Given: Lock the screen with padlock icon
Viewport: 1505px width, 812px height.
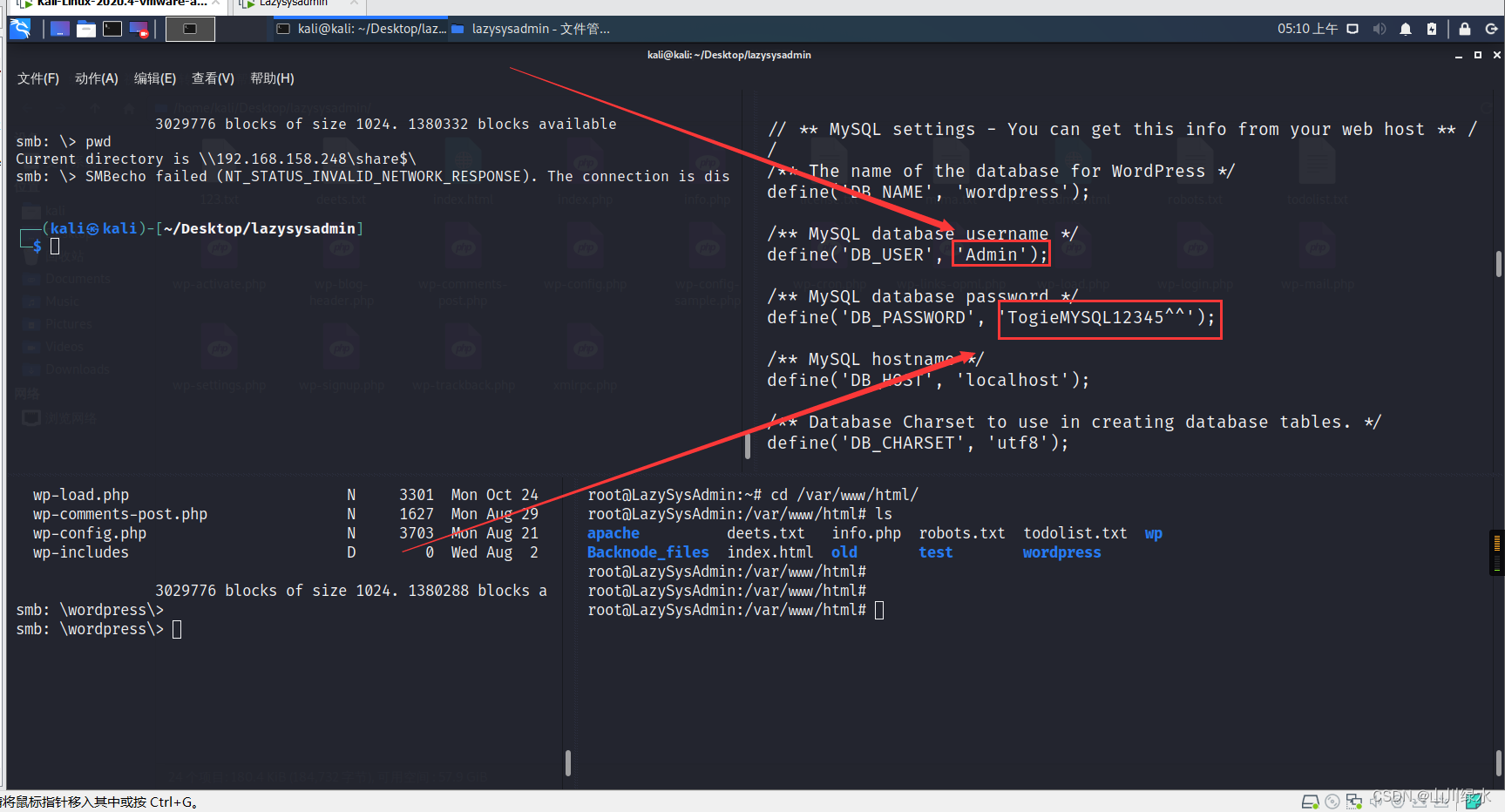Looking at the screenshot, I should [x=1465, y=29].
